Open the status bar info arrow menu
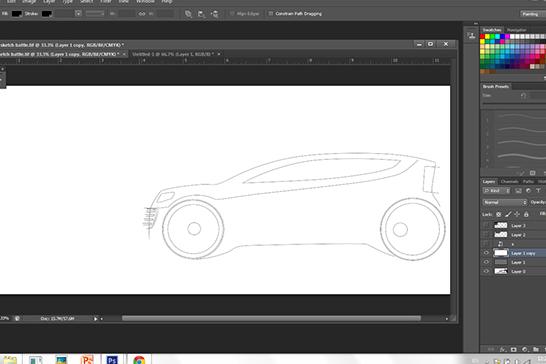Viewport: 546px width, 364px height. pos(95,318)
